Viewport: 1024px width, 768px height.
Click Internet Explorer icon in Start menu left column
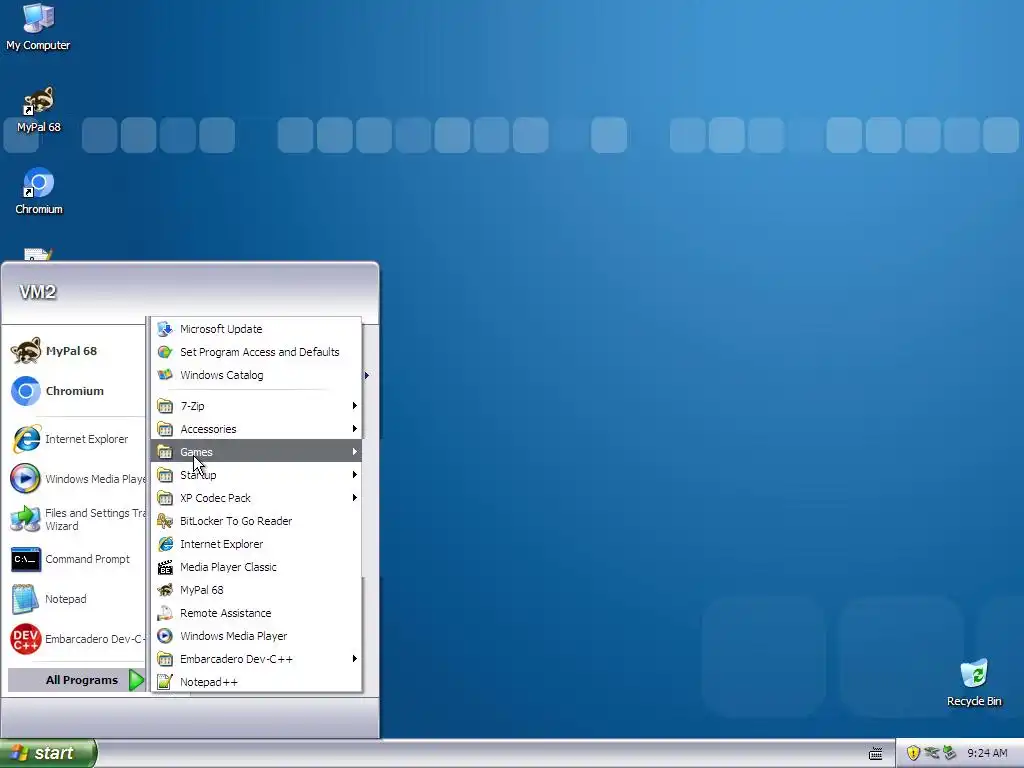coord(26,439)
